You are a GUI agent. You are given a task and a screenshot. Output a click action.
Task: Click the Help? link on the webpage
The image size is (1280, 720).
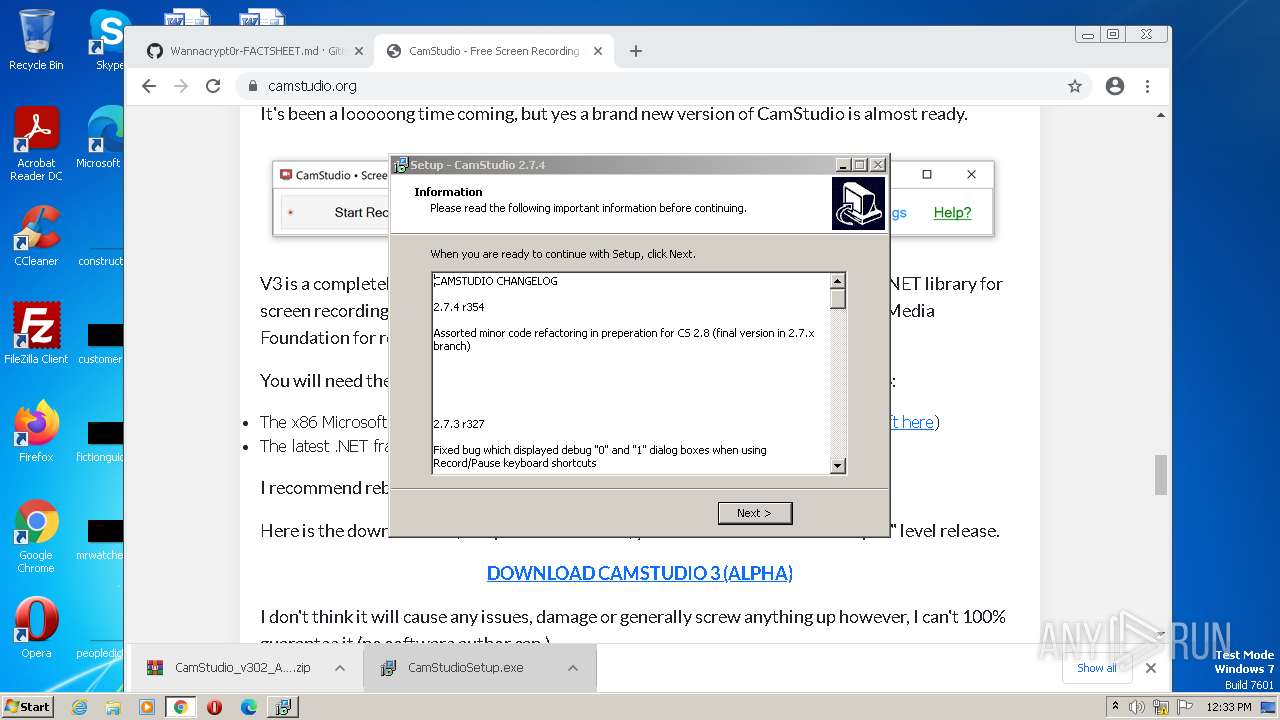pyautogui.click(x=952, y=212)
